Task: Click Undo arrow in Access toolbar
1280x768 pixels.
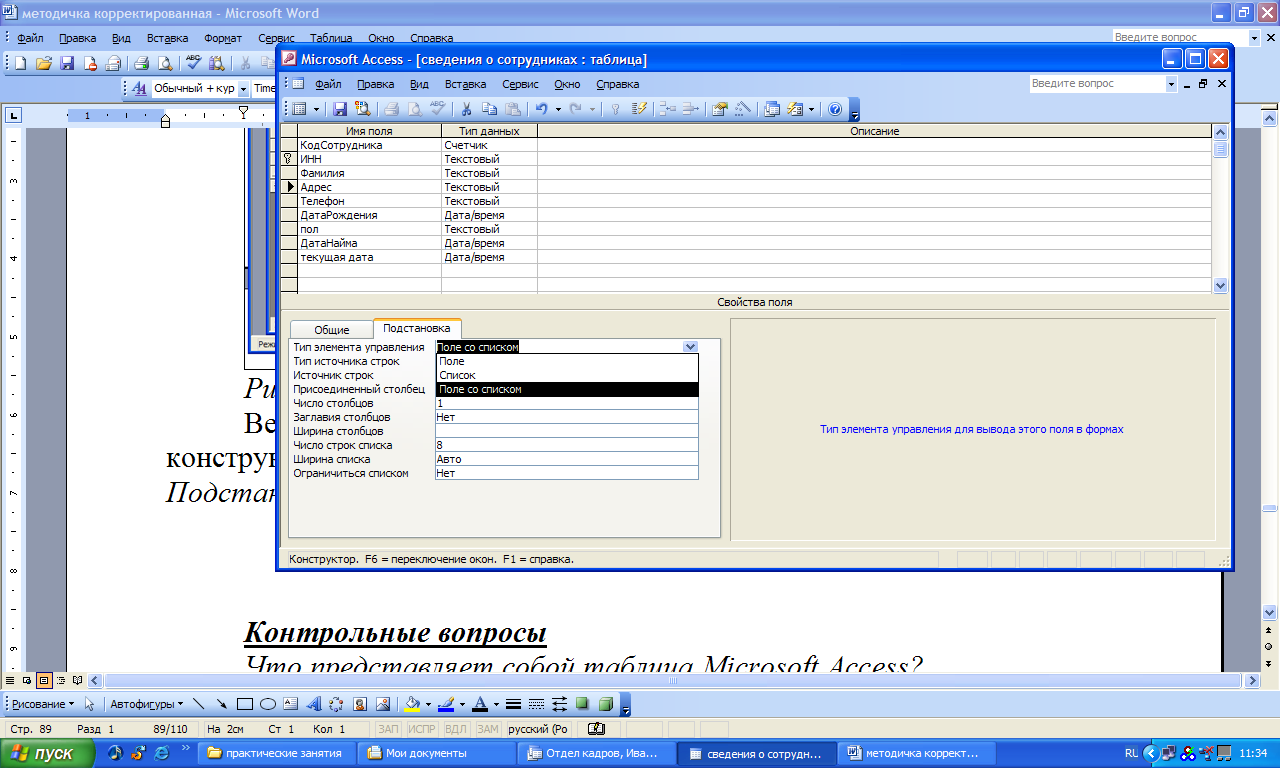Action: (x=541, y=109)
